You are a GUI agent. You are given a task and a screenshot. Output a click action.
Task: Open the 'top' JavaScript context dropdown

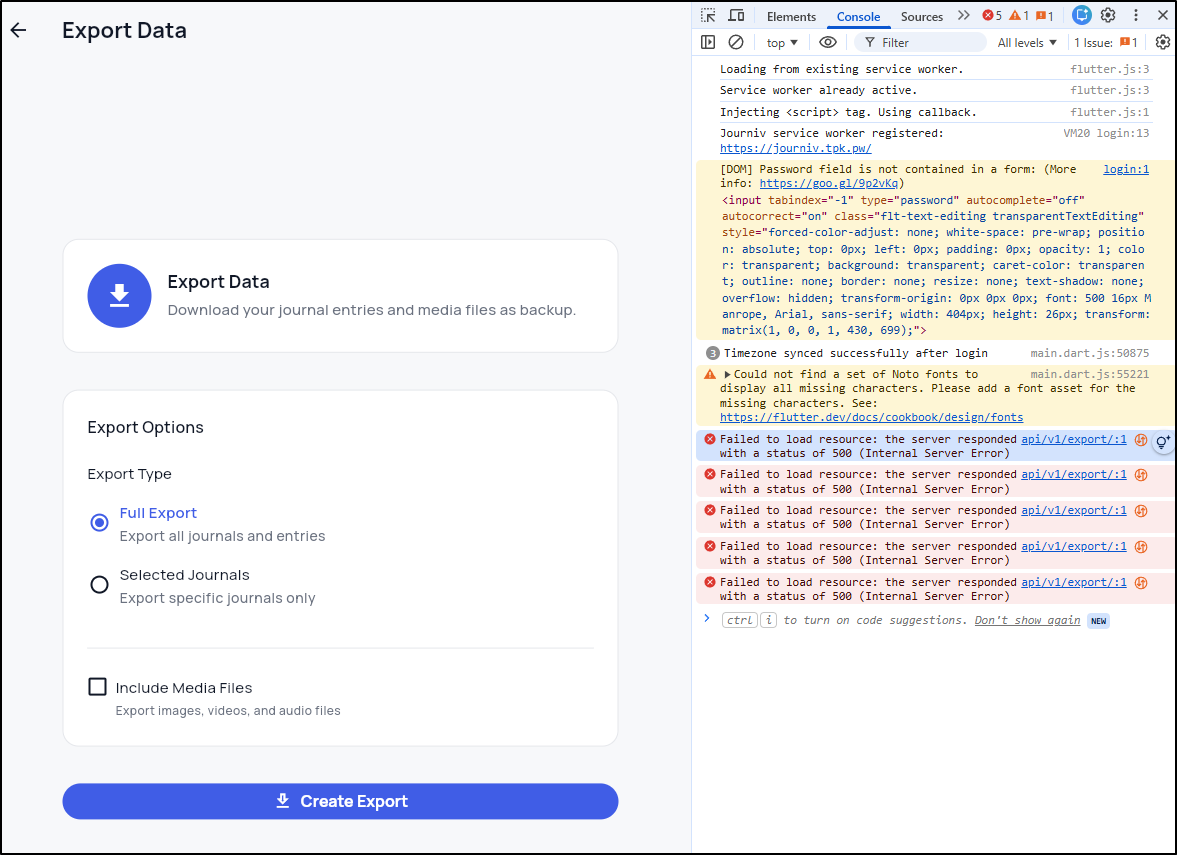click(782, 42)
